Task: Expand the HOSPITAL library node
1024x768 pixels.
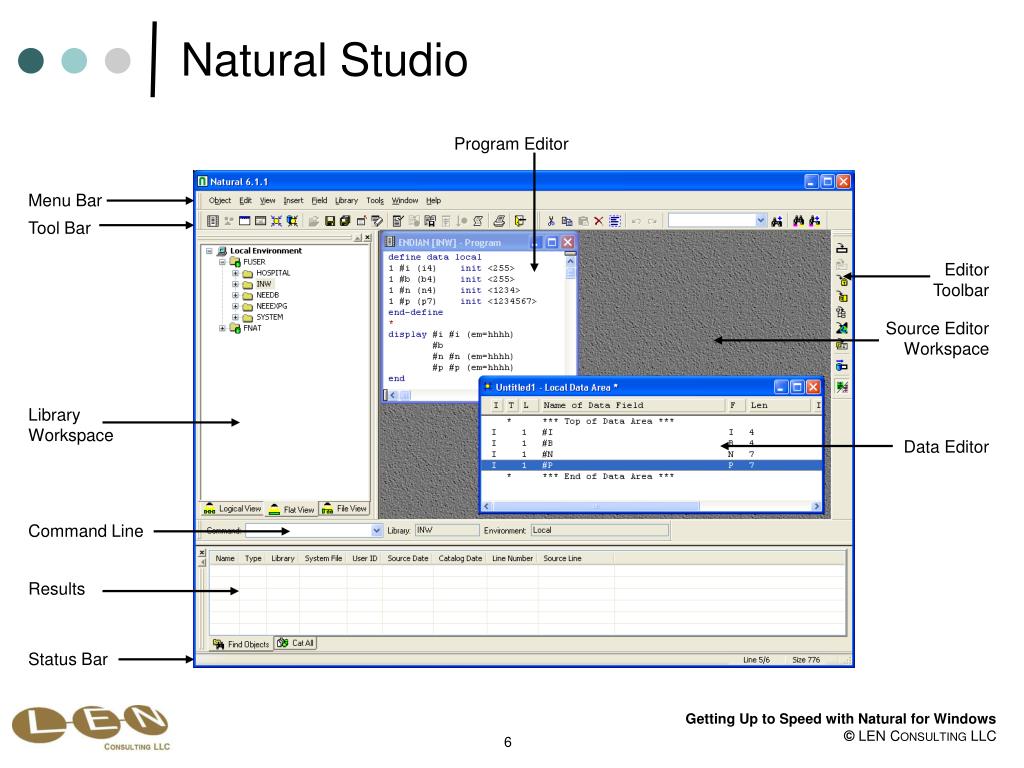Action: point(235,273)
